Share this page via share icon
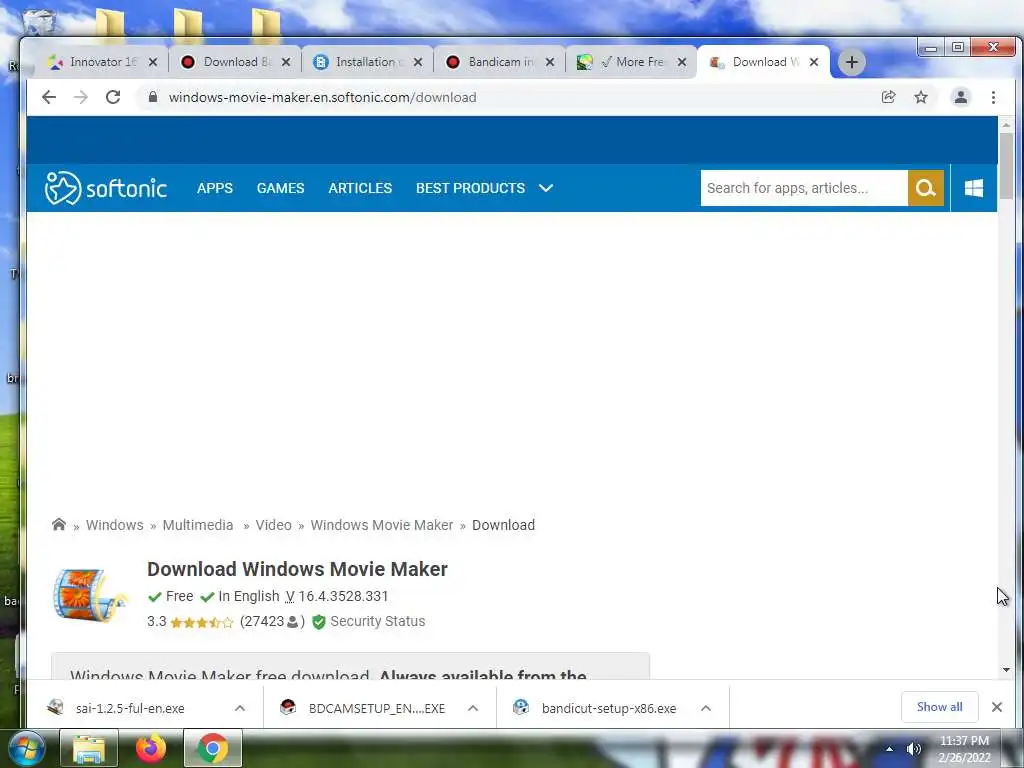The width and height of the screenshot is (1024, 768). [x=888, y=97]
